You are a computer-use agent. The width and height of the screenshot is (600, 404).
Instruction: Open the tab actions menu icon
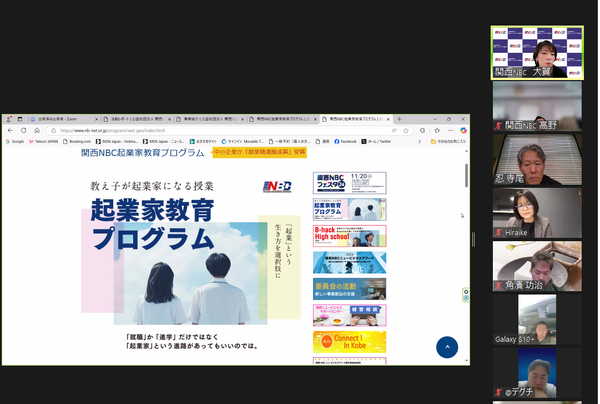[x=20, y=119]
